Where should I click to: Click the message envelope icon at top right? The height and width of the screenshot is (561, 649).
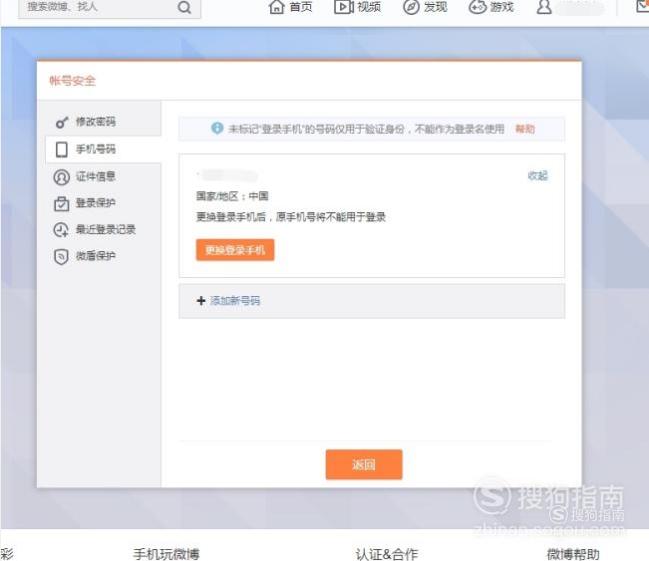point(642,6)
